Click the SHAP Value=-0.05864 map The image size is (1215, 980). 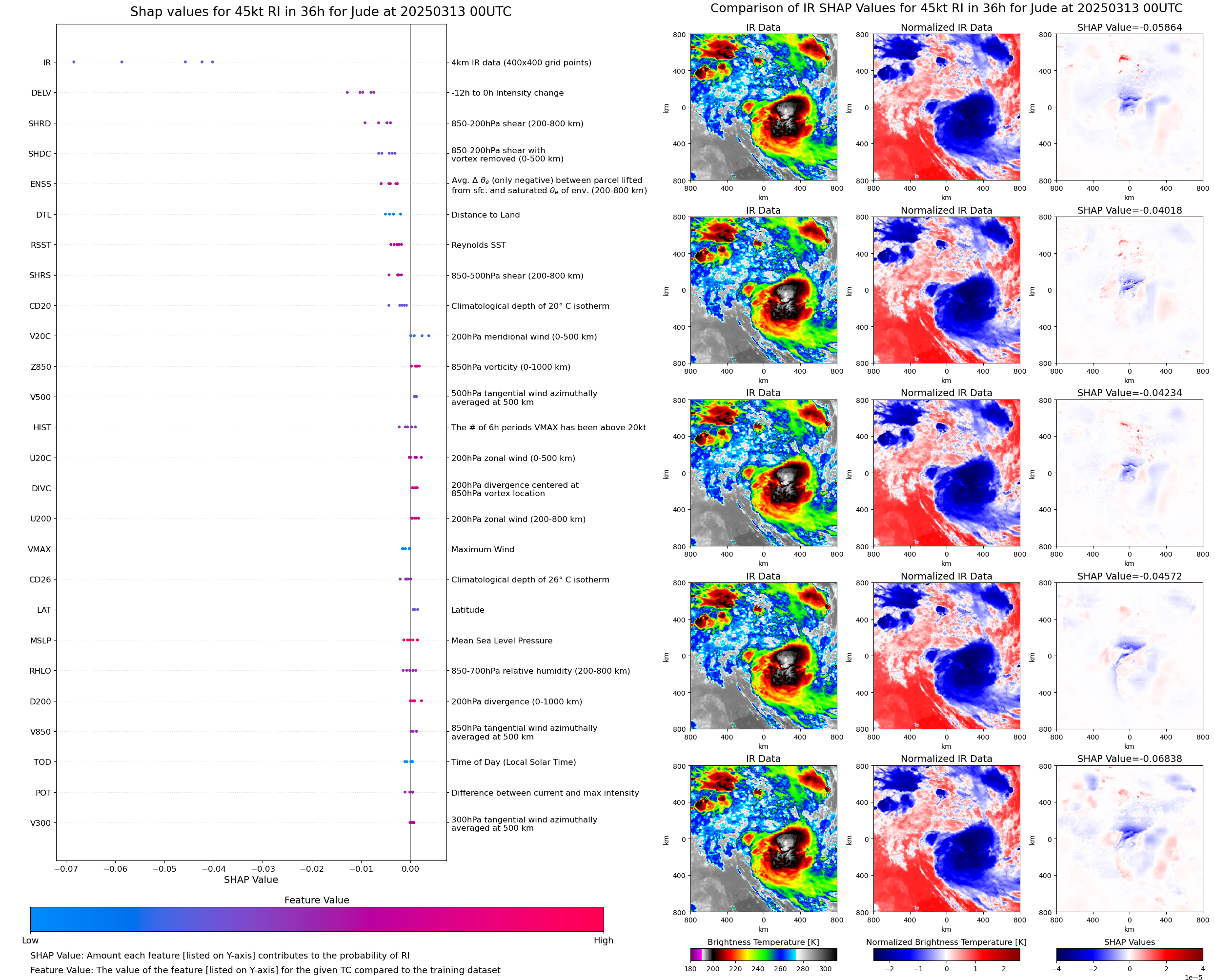click(1129, 107)
